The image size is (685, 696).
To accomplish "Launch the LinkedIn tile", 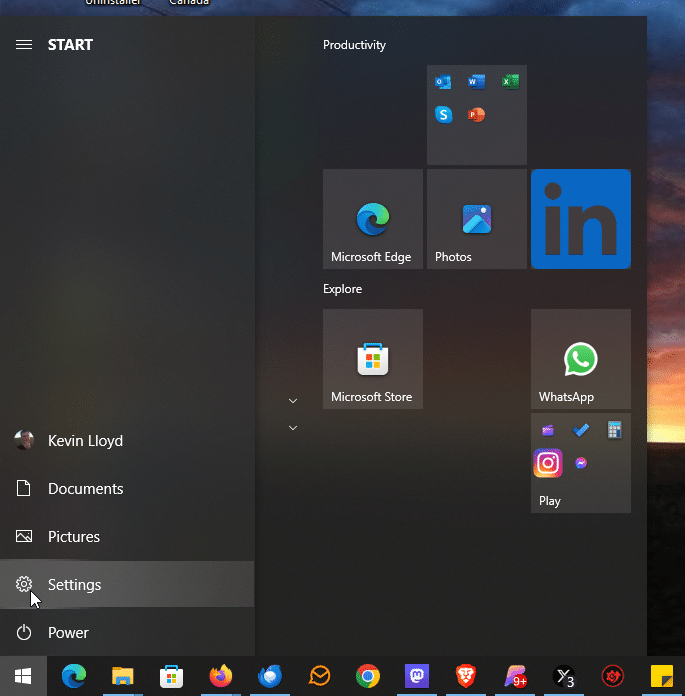I will [581, 219].
